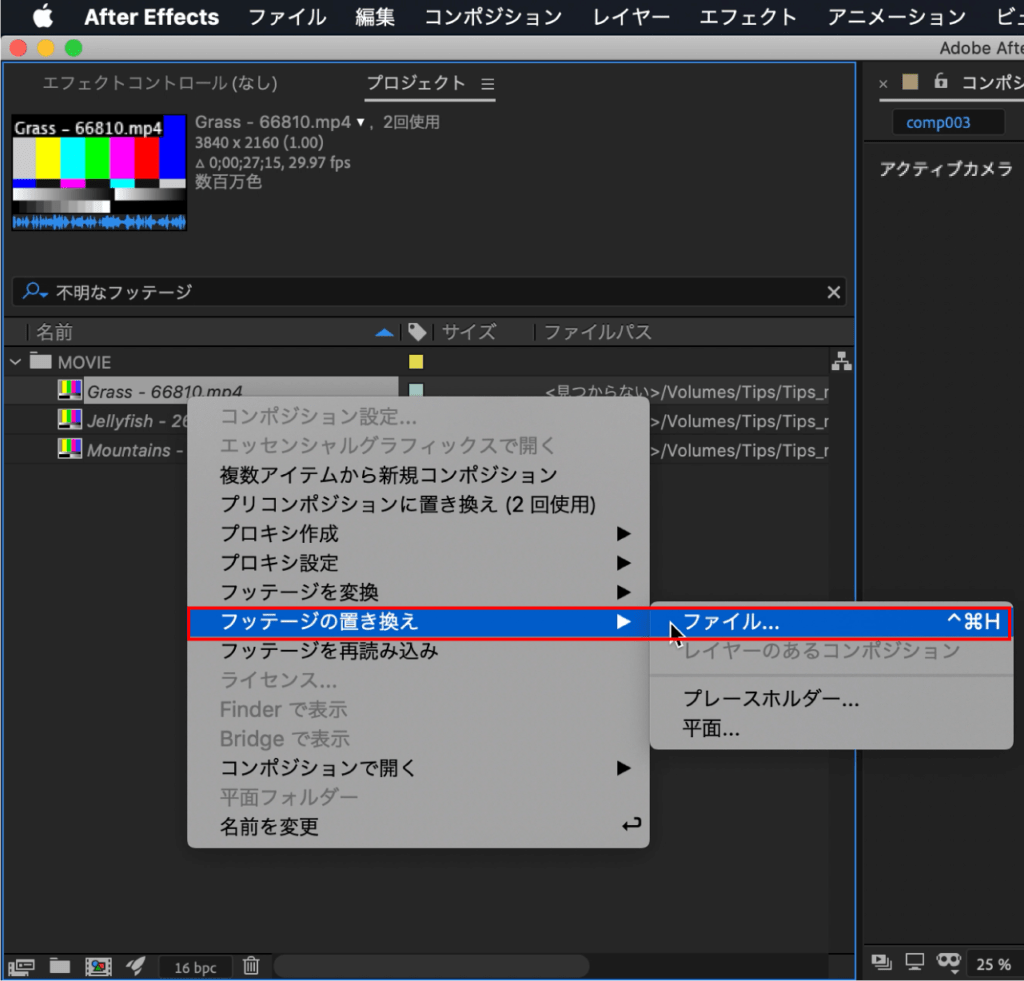Viewport: 1024px width, 981px height.
Task: Click the monitor preview icon in viewer footer
Action: tap(914, 961)
